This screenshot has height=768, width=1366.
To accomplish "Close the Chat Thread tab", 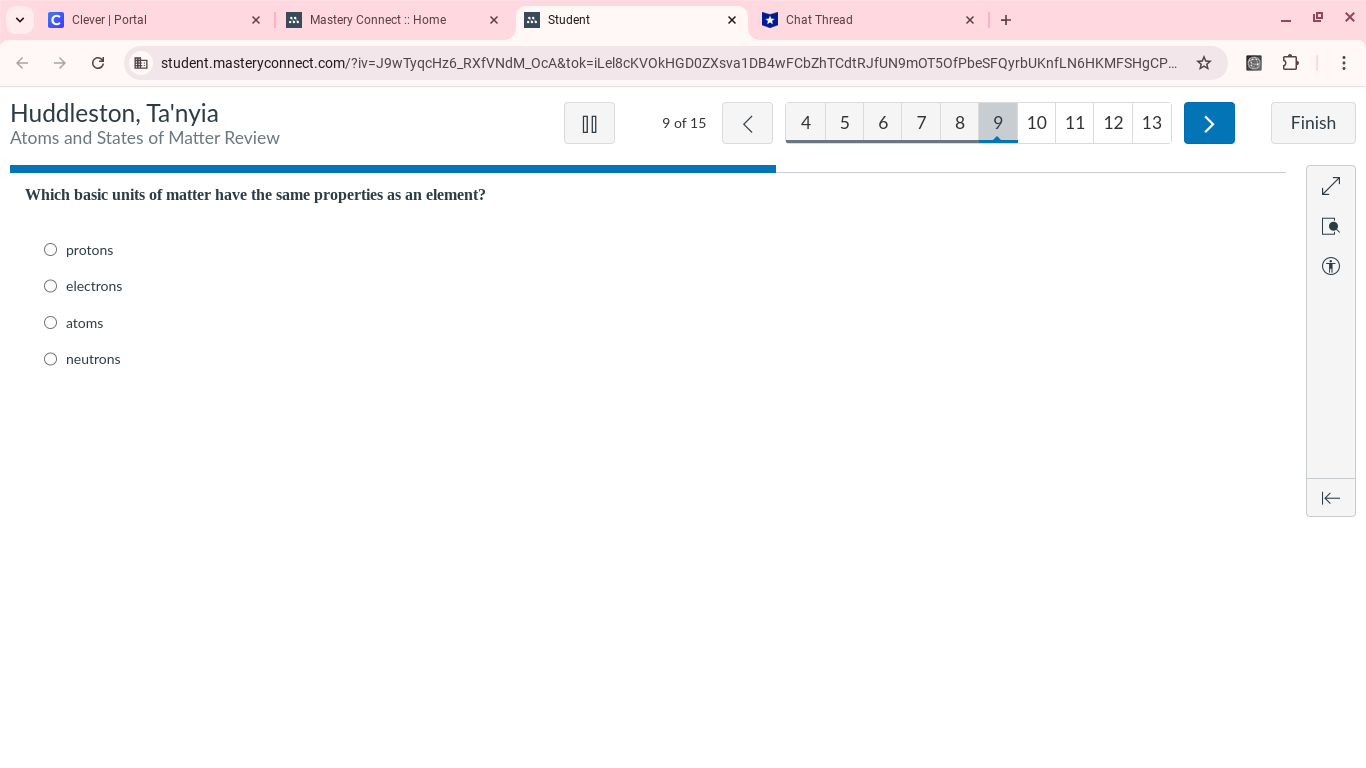I will pyautogui.click(x=970, y=20).
